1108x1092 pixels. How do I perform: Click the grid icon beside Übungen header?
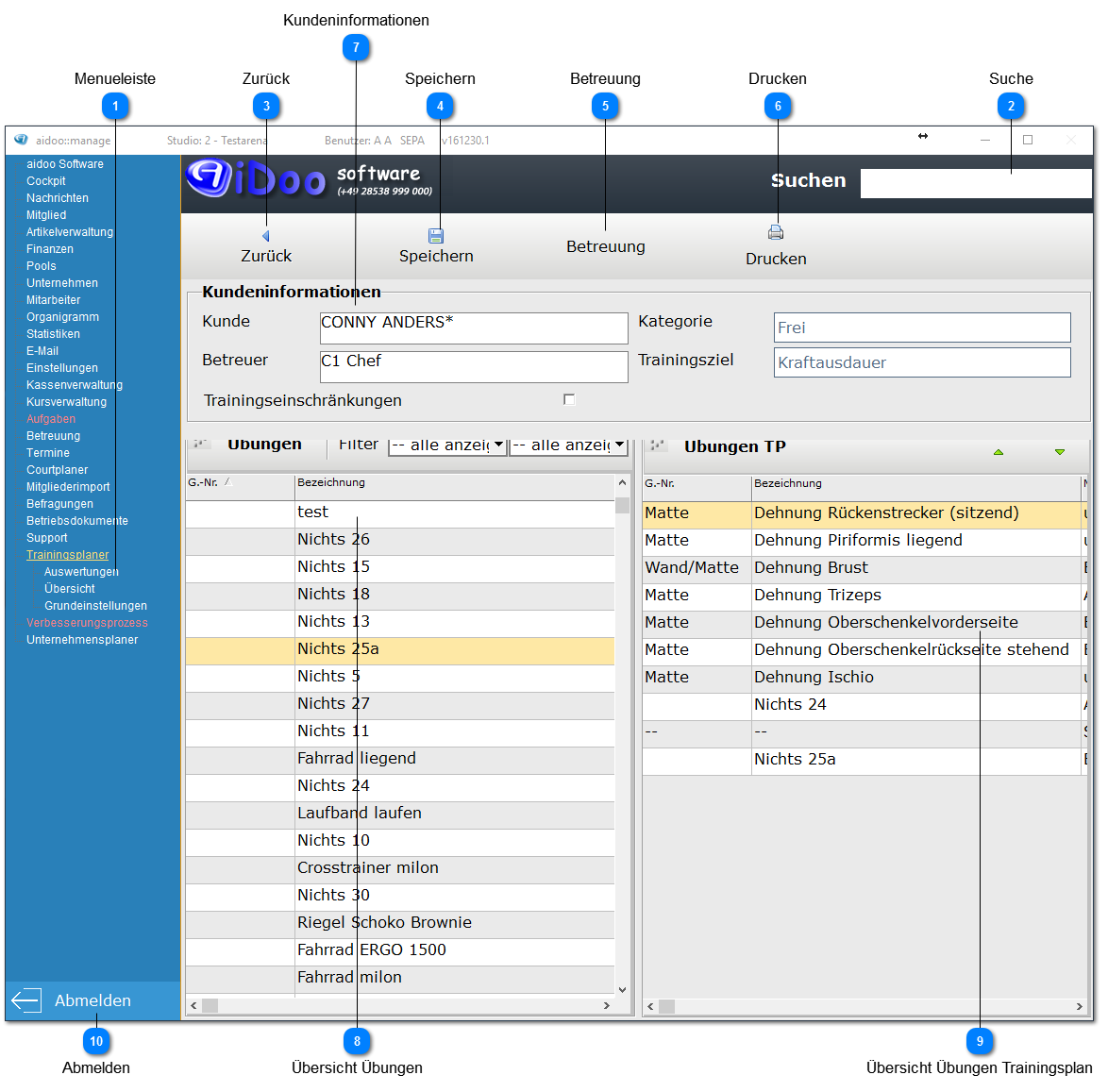click(201, 444)
